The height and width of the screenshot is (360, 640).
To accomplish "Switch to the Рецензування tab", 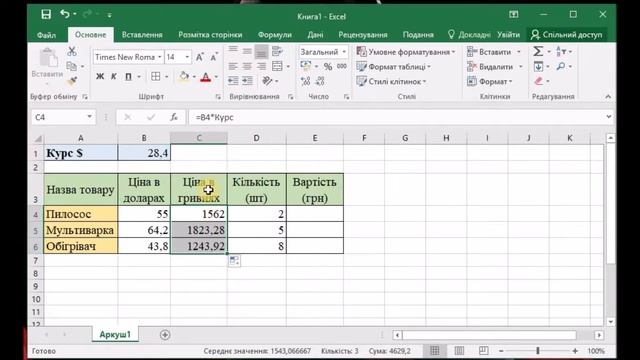I will 363,35.
